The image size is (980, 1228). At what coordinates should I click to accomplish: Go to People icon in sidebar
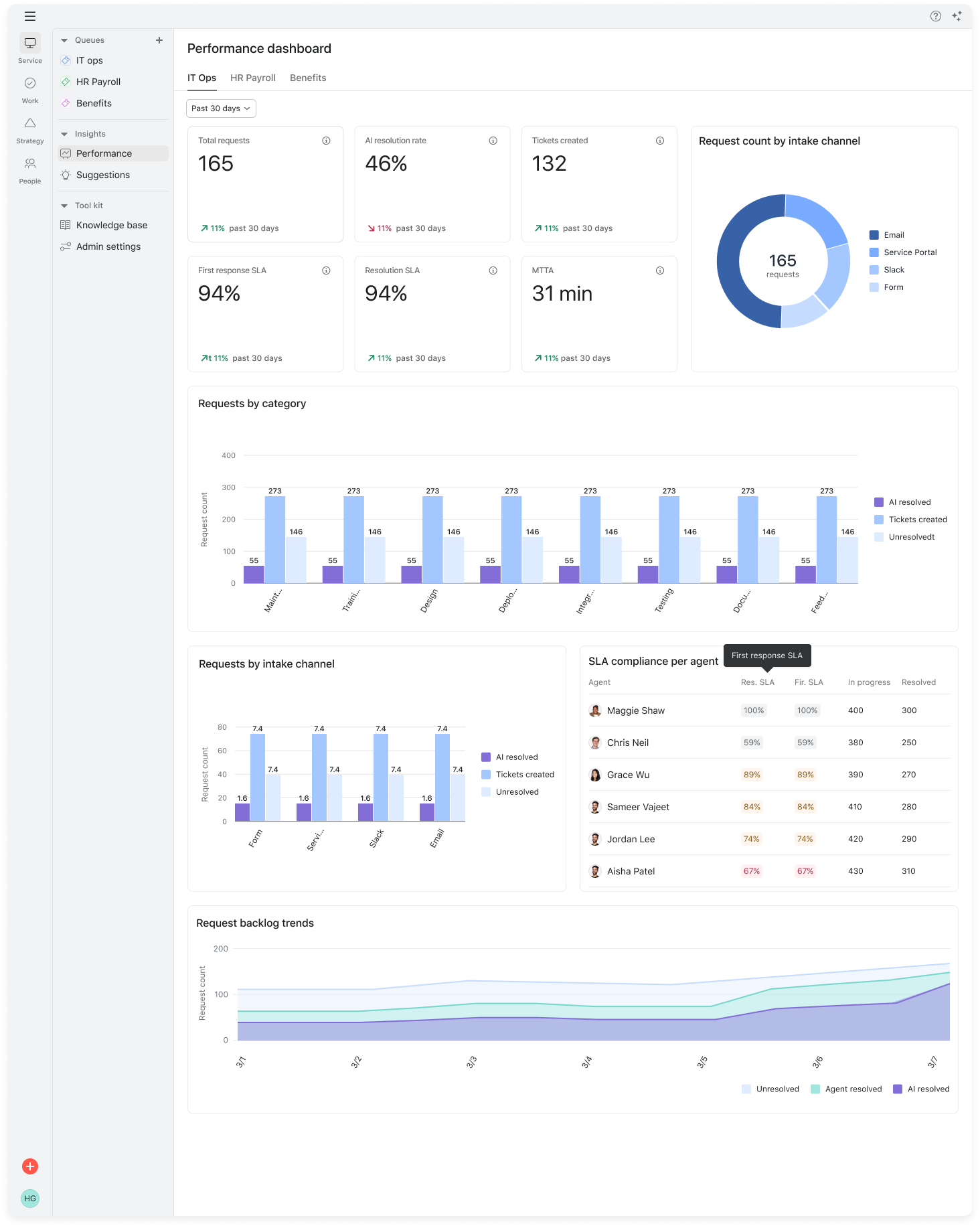click(x=30, y=163)
